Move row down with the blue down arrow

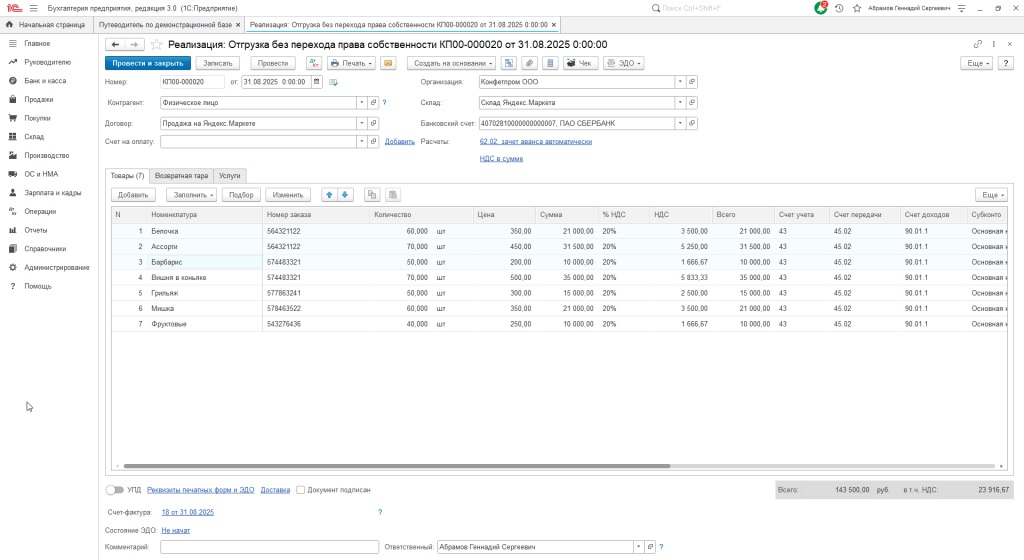coord(345,195)
